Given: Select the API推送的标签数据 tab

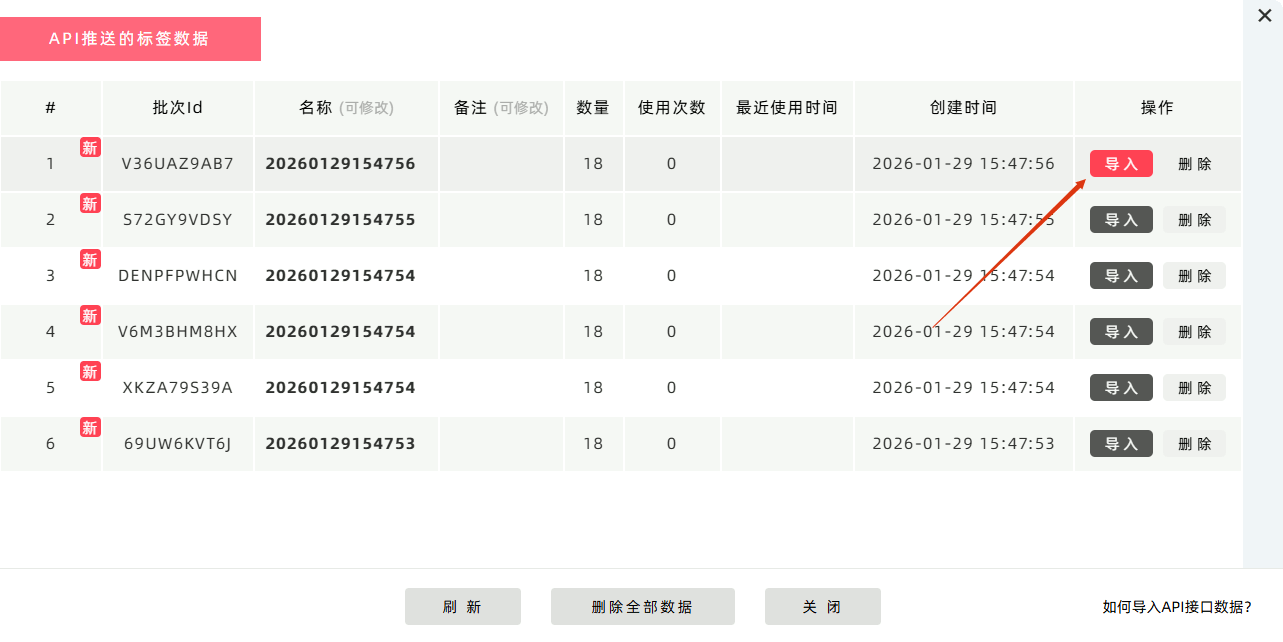Looking at the screenshot, I should pyautogui.click(x=130, y=39).
